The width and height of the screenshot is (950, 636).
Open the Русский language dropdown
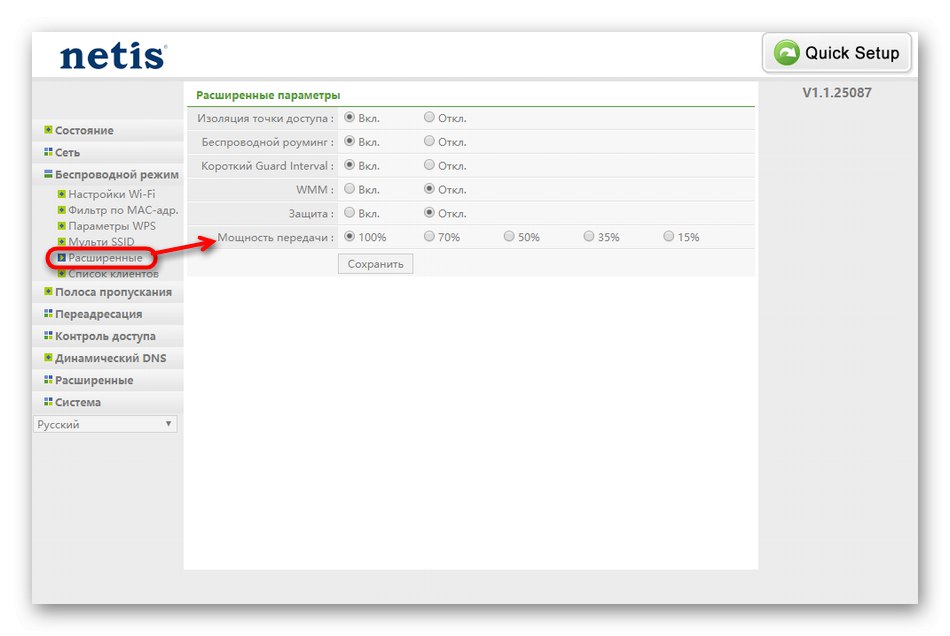point(105,424)
